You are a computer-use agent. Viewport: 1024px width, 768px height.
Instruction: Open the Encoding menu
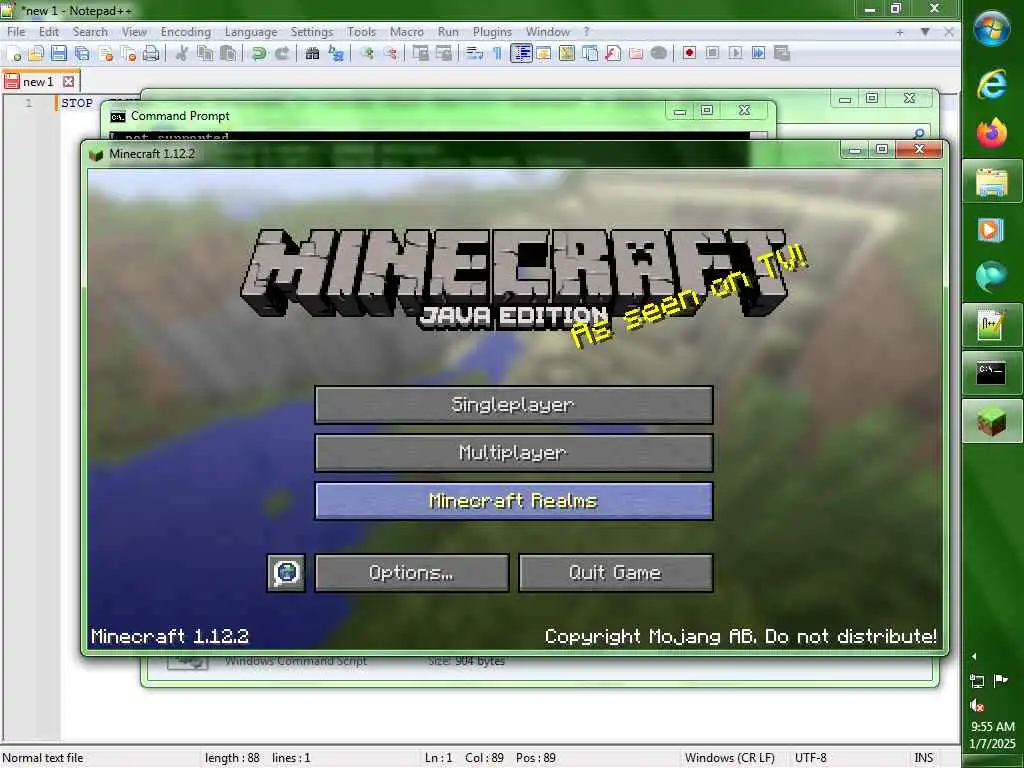click(x=185, y=31)
